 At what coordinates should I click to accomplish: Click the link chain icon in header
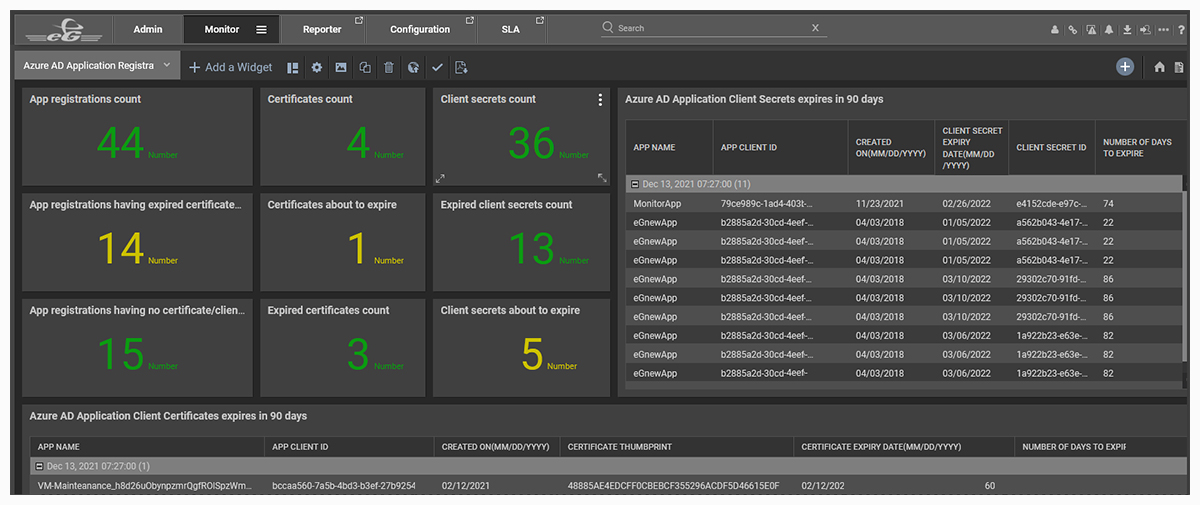(x=1072, y=30)
